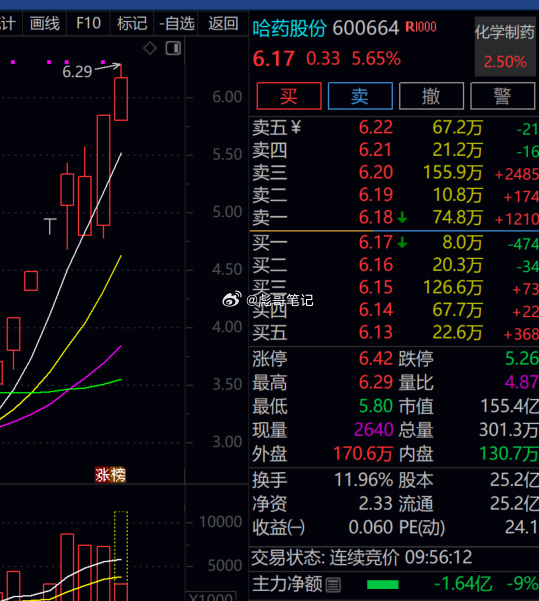Click the stock code 600664
Image resolution: width=539 pixels, height=601 pixels.
click(x=366, y=28)
